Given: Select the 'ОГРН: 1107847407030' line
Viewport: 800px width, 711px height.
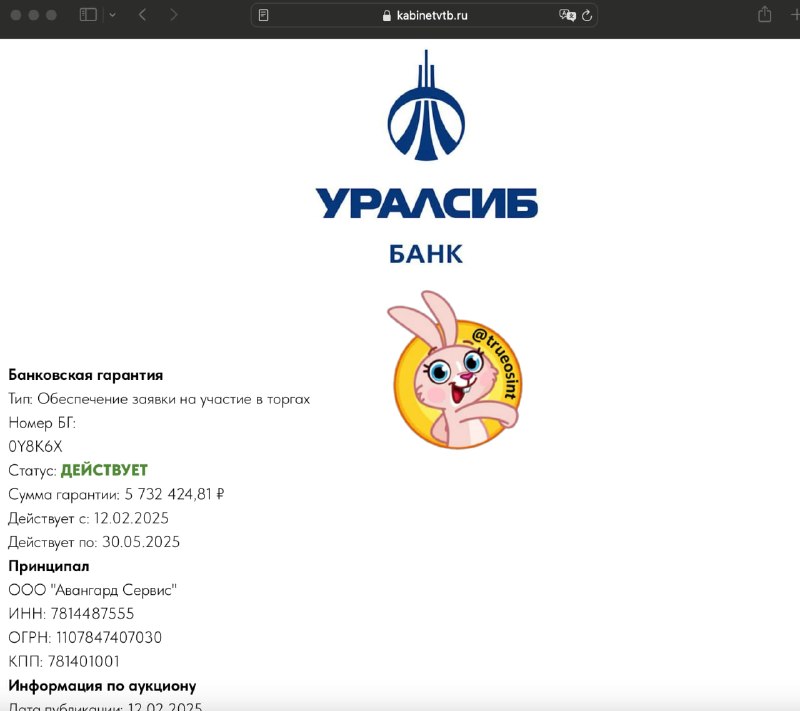Looking at the screenshot, I should click(85, 638).
